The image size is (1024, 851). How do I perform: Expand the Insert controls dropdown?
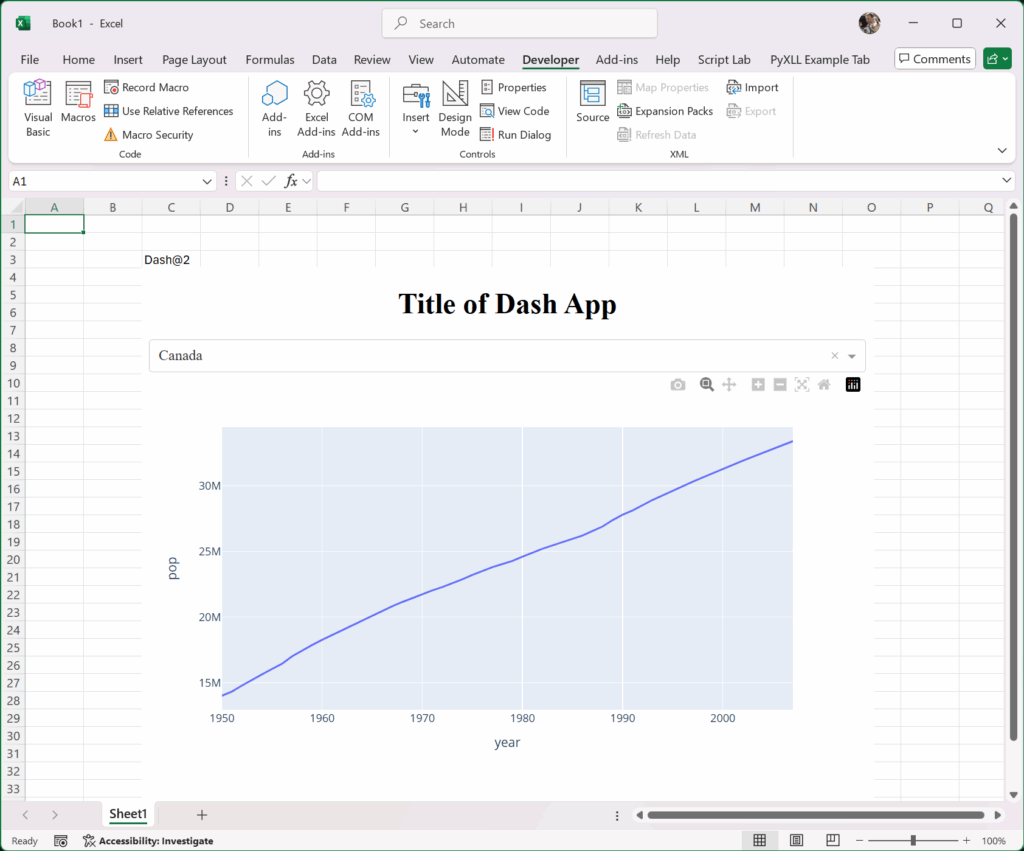click(416, 131)
